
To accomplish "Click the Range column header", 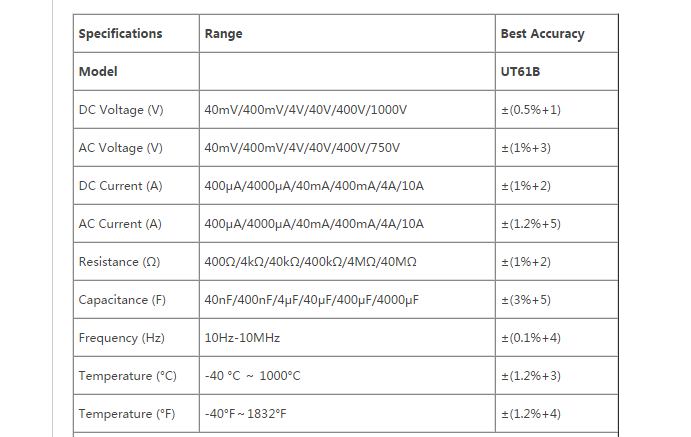I will point(223,34).
